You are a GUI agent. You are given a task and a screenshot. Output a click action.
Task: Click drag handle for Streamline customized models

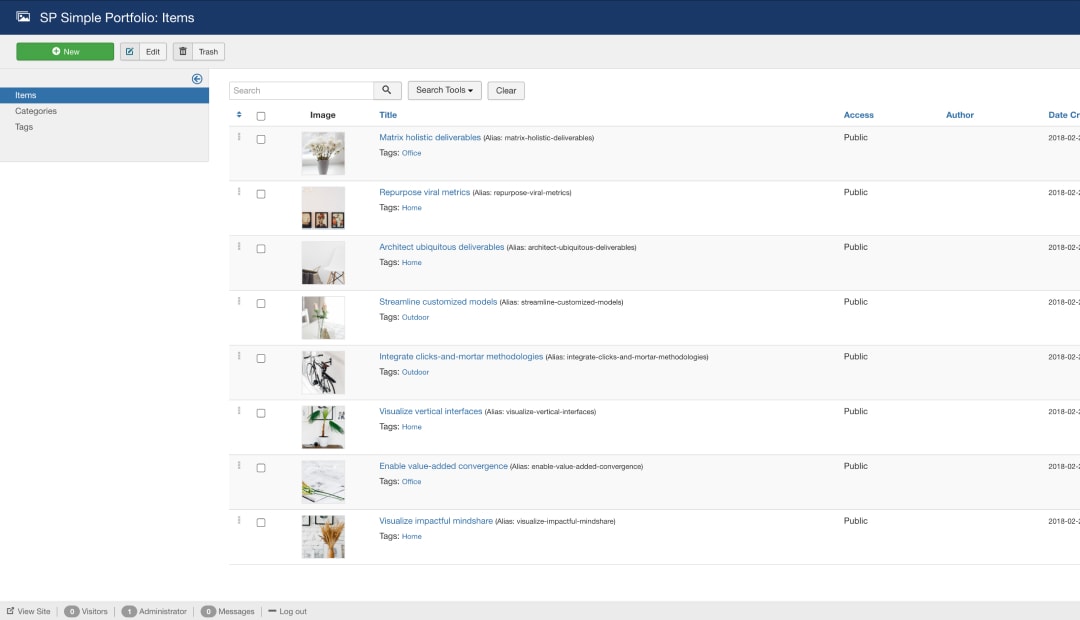[x=239, y=301]
